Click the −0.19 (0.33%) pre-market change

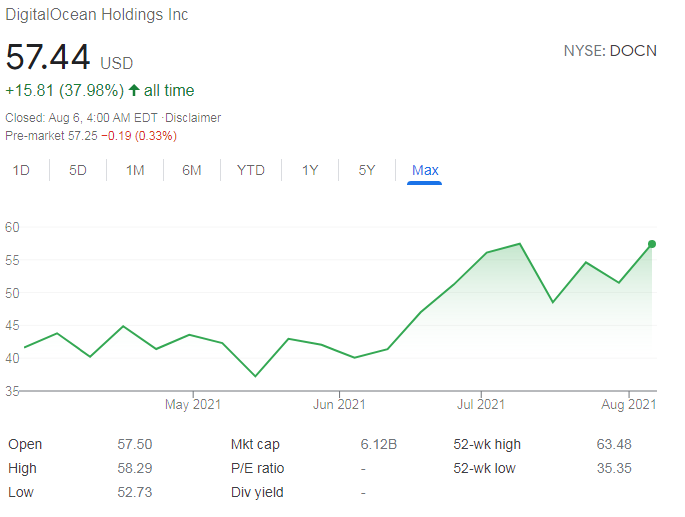click(x=139, y=136)
